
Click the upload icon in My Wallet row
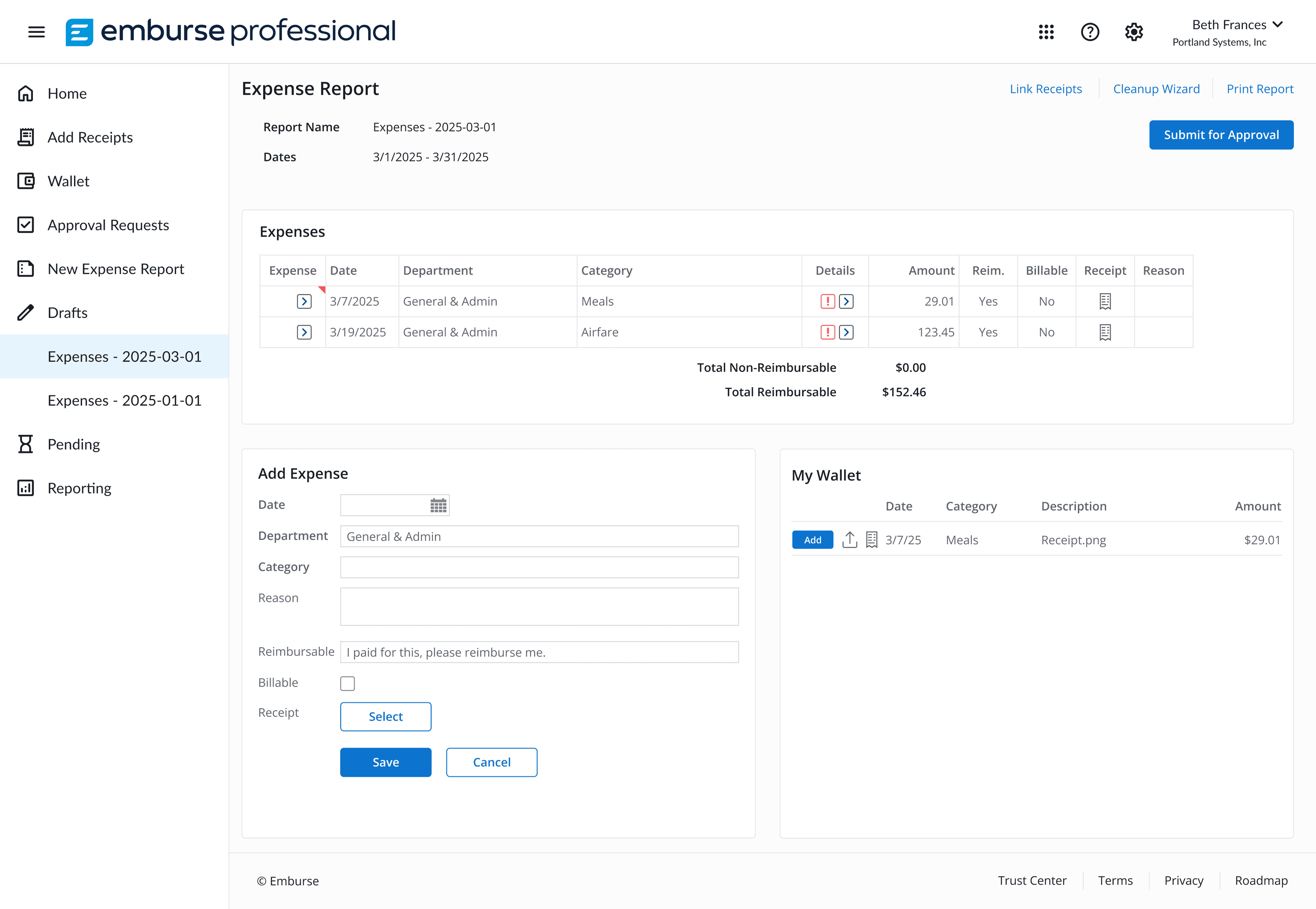[x=850, y=539]
